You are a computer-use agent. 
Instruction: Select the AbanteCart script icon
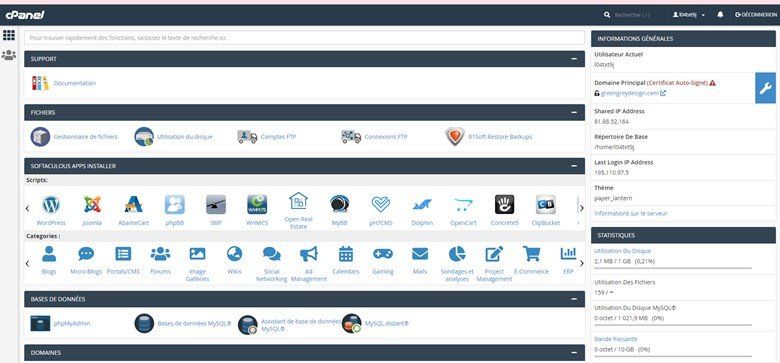133,204
